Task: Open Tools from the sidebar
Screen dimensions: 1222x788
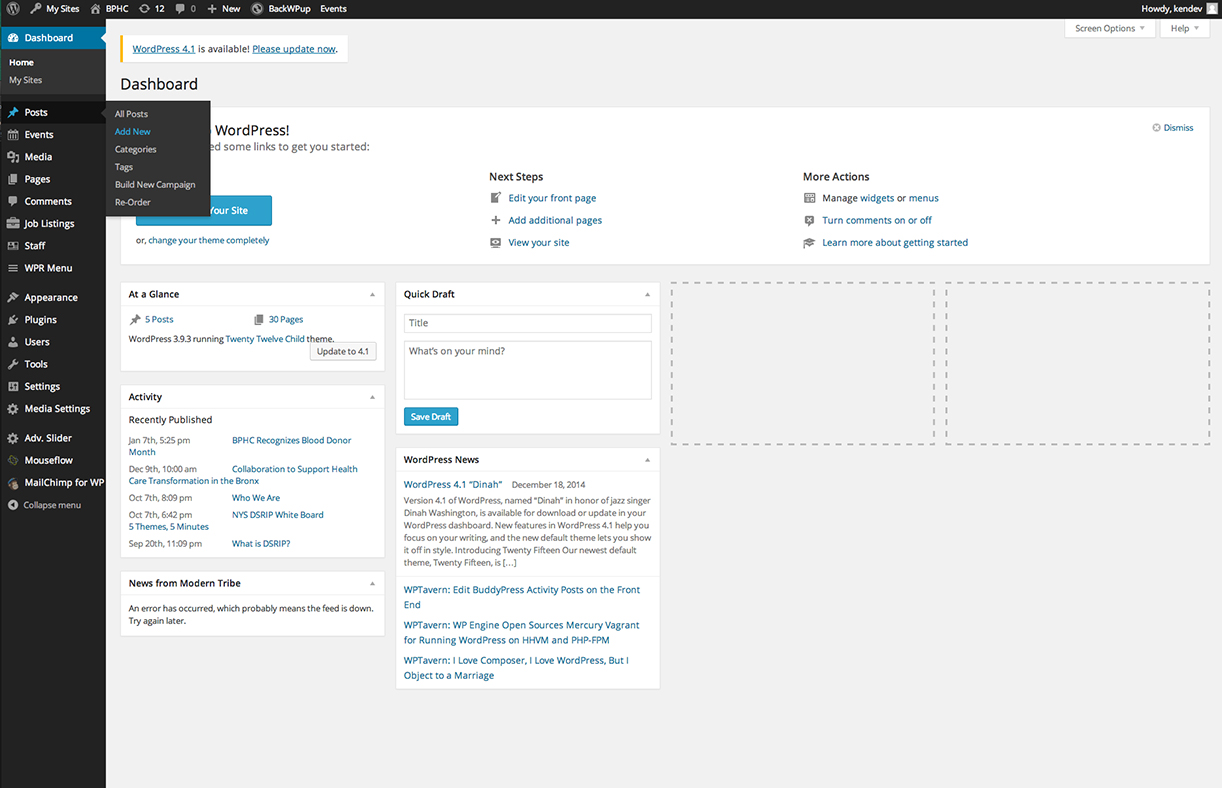Action: [x=36, y=364]
